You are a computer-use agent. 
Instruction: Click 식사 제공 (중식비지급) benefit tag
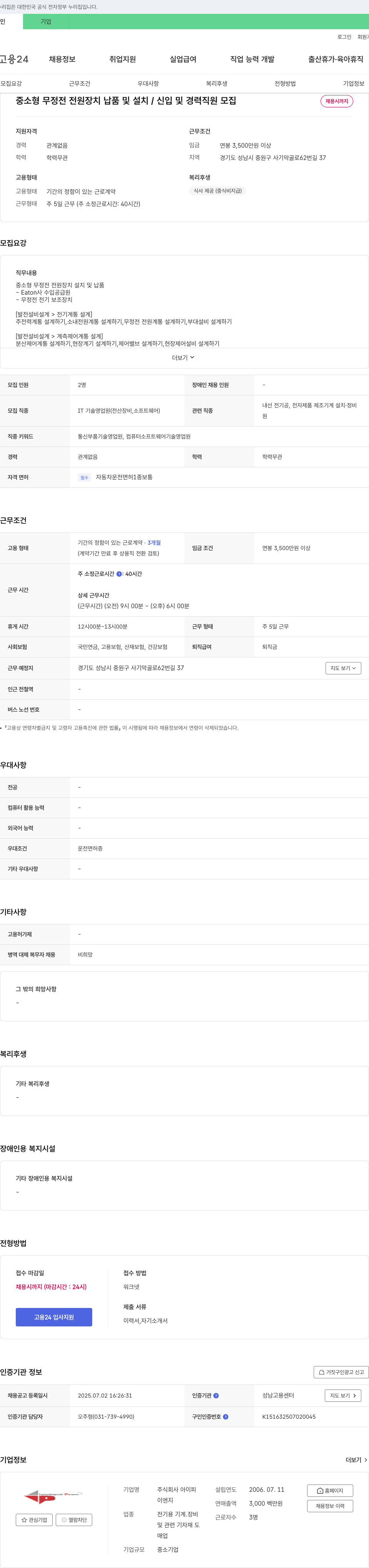218,190
